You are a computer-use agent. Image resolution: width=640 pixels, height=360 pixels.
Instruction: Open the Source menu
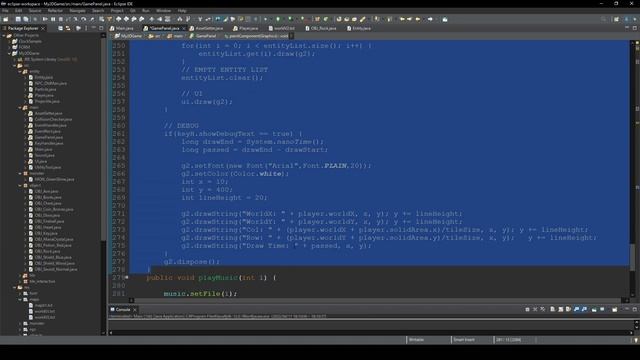click(x=35, y=11)
